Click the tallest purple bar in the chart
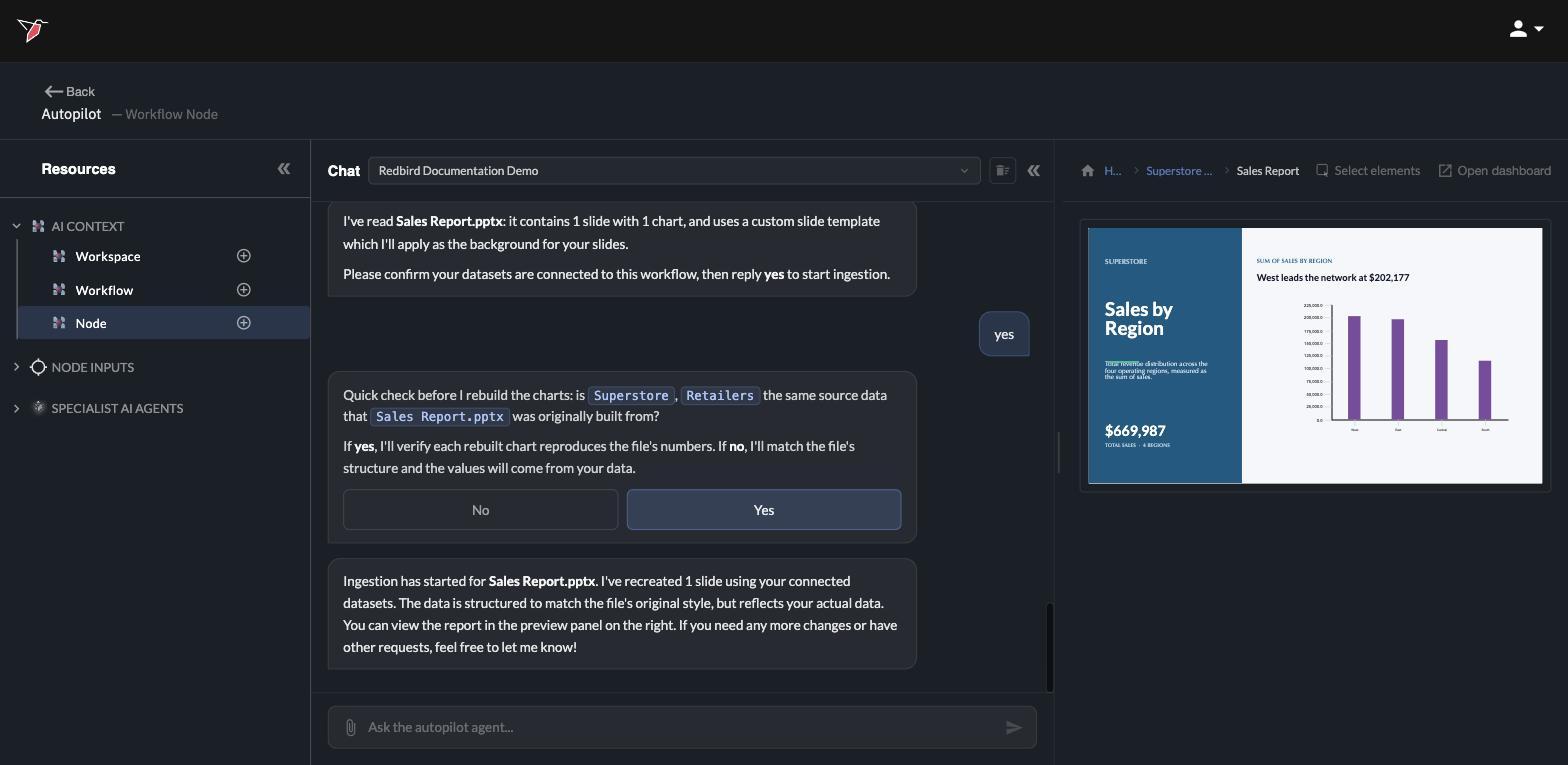This screenshot has height=765, width=1568. 1354,368
